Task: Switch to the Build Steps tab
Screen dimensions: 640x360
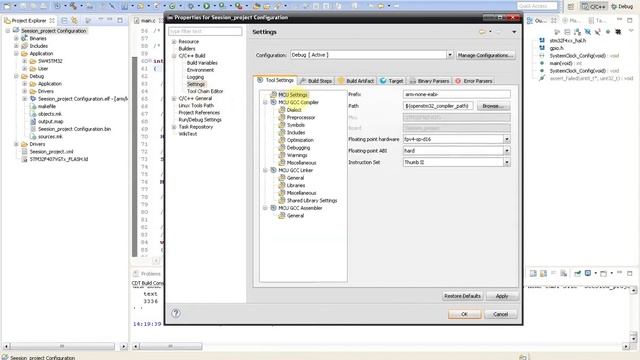Action: (316, 81)
